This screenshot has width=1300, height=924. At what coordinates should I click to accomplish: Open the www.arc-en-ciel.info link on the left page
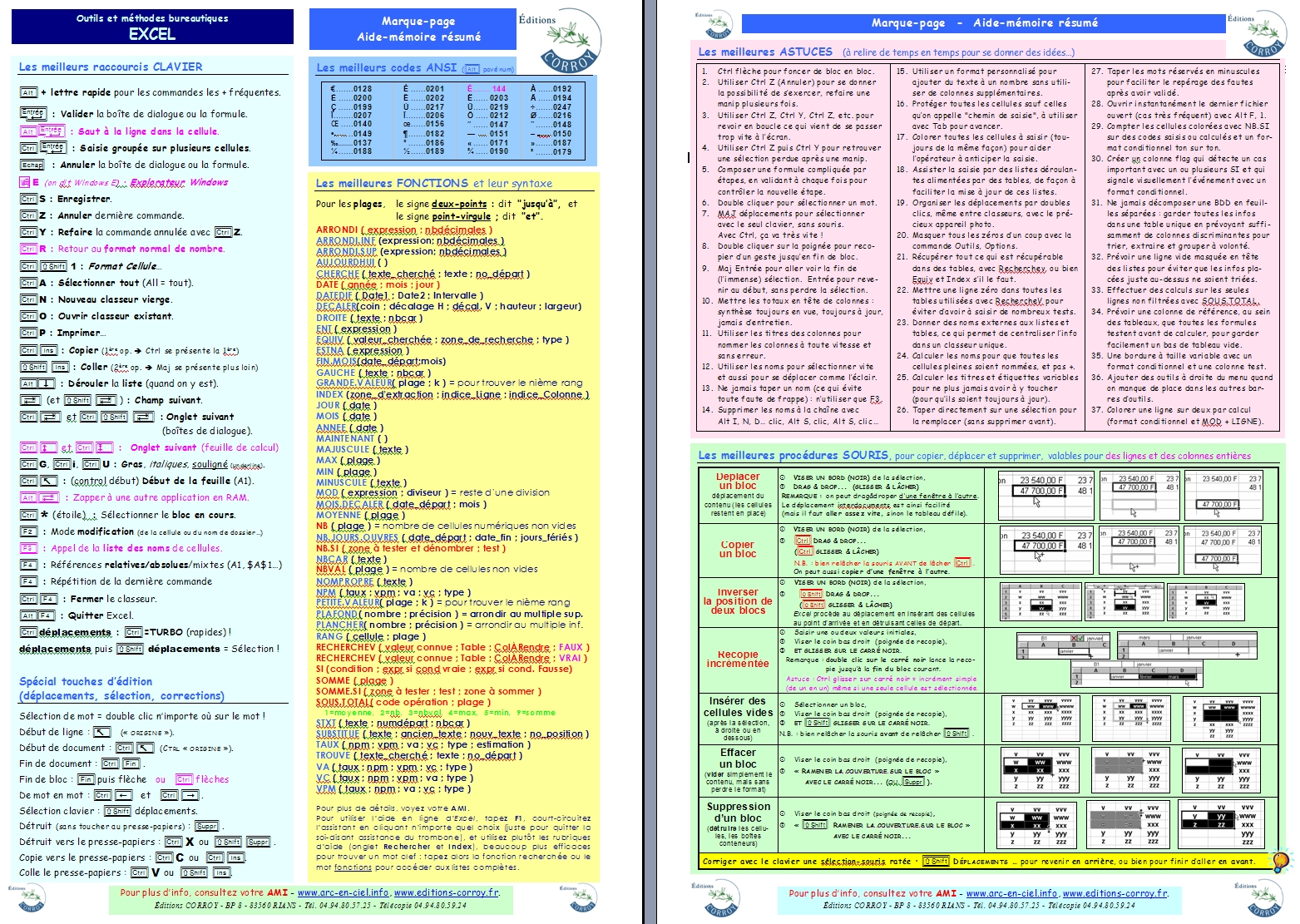pos(344,892)
